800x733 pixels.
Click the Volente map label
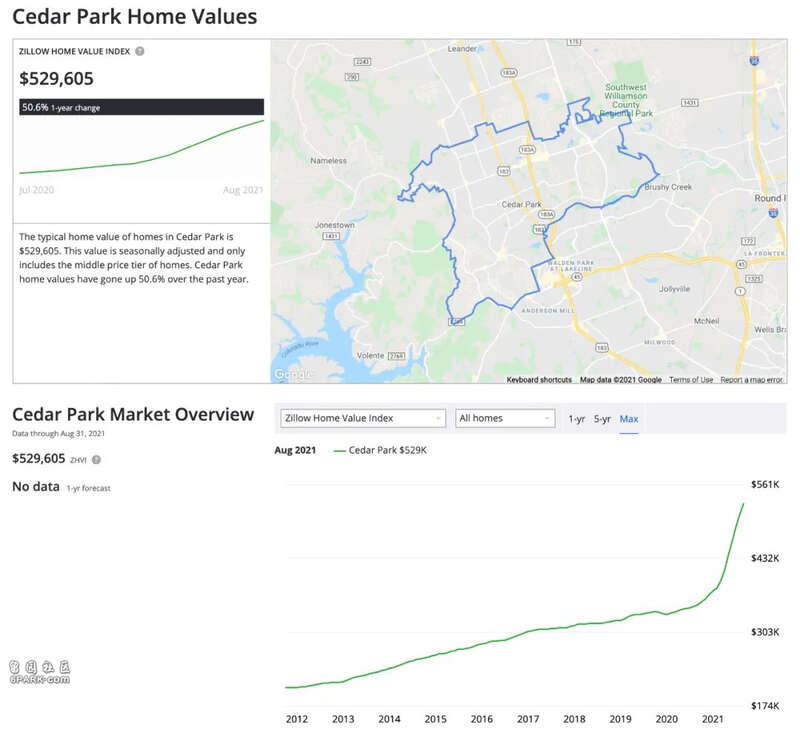point(370,356)
